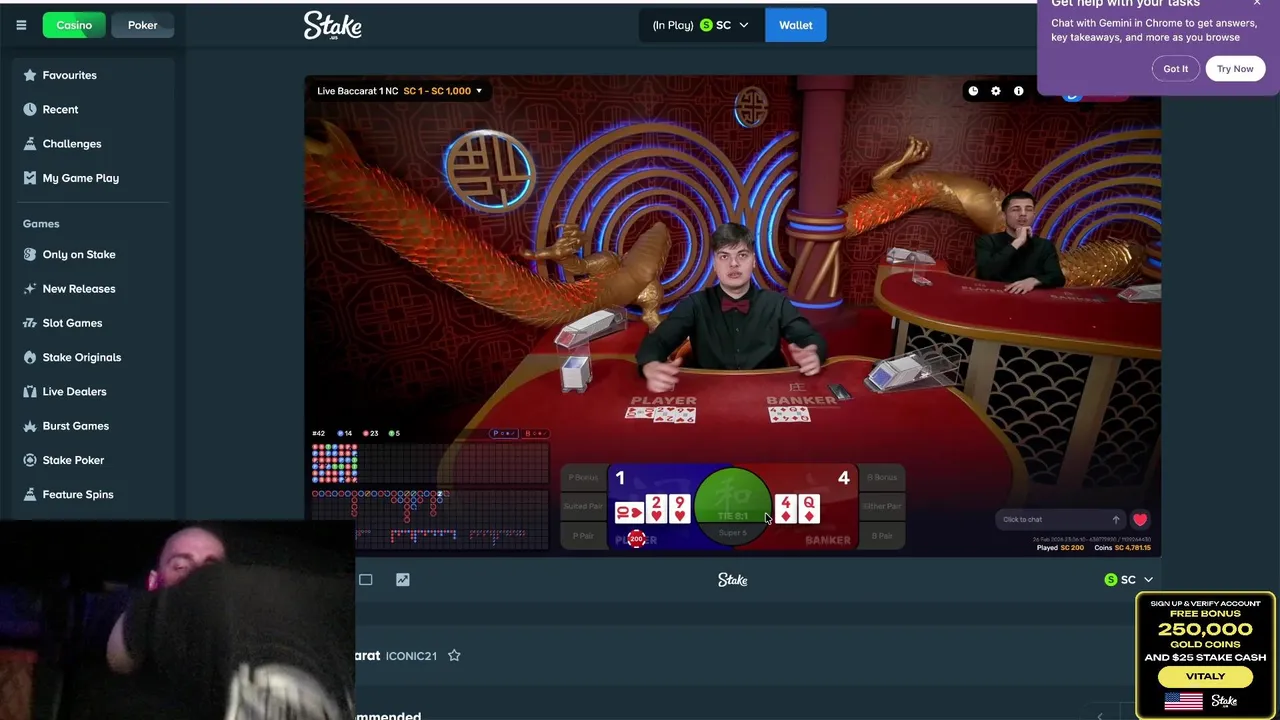The image size is (1280, 720).
Task: Click the 200 chip on Player
Action: point(636,539)
